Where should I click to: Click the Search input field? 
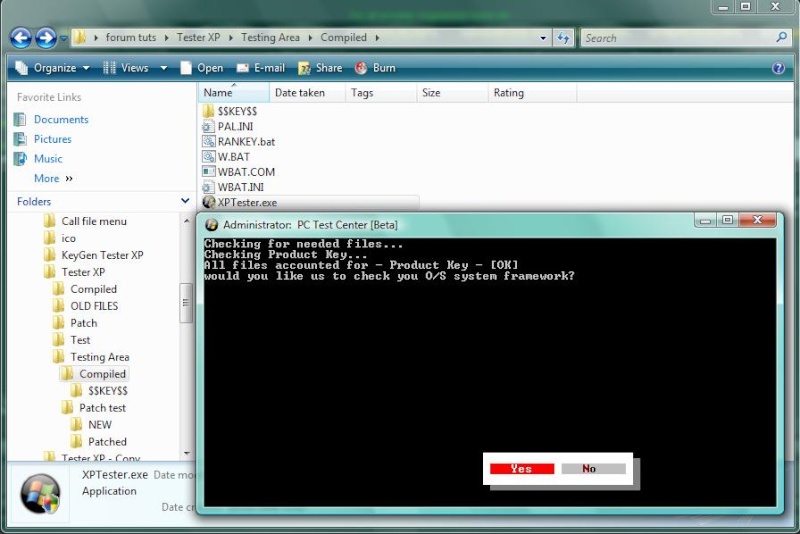[677, 38]
